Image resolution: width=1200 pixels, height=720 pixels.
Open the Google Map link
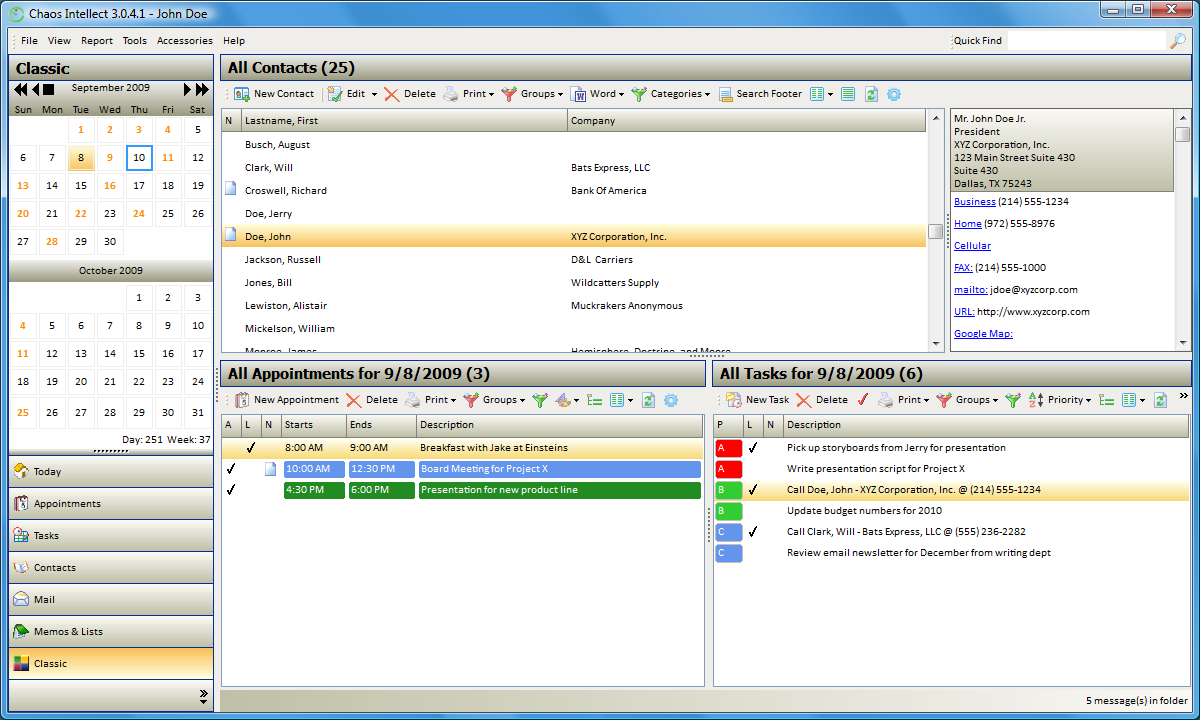pos(984,334)
